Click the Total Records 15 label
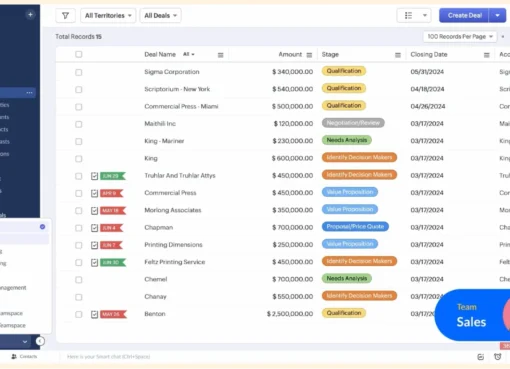Viewport: 510px width, 369px height. coord(79,37)
